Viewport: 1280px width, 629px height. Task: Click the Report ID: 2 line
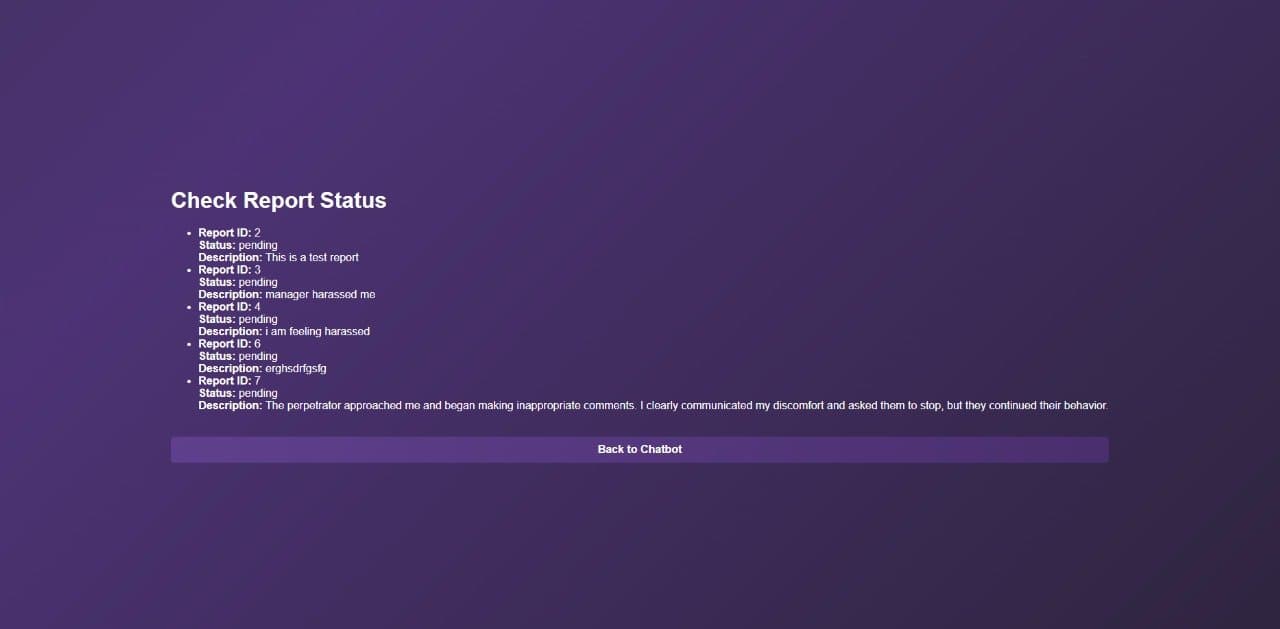point(229,233)
